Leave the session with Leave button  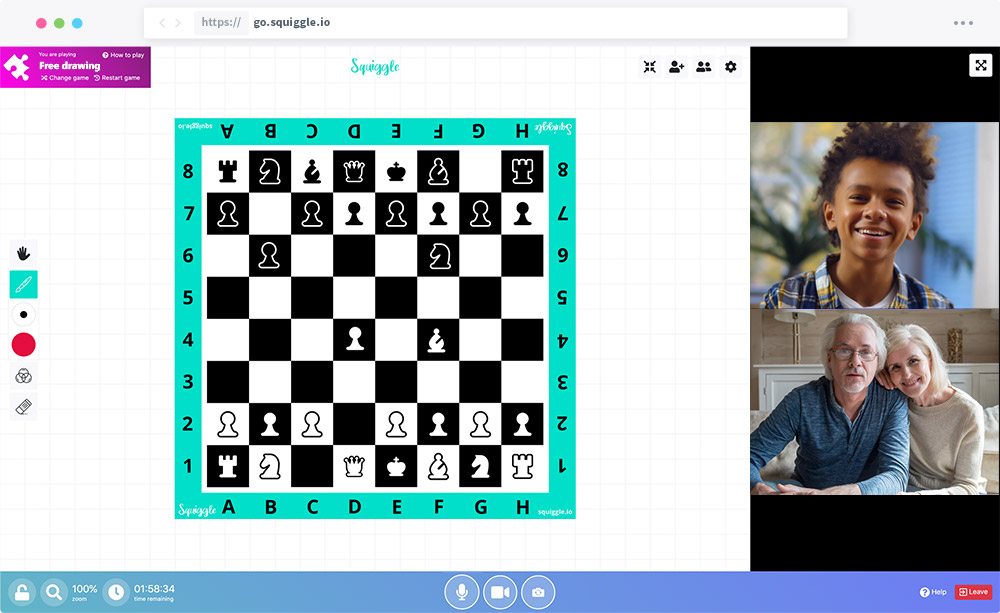coord(973,592)
